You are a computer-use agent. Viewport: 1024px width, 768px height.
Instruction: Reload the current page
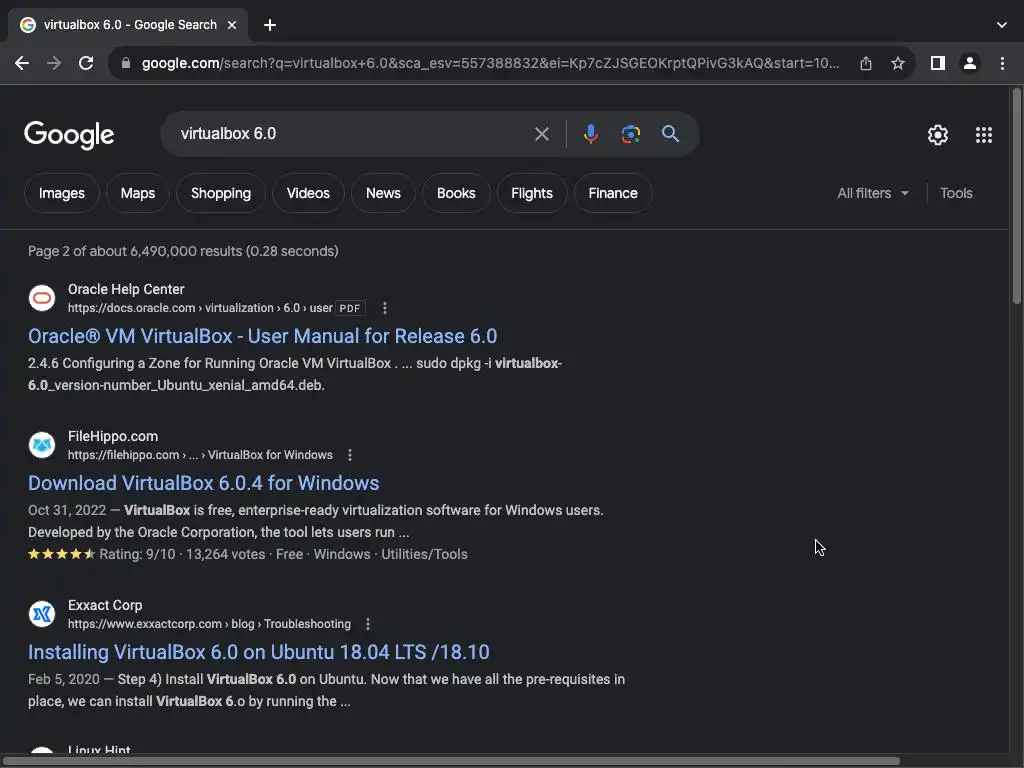[x=86, y=63]
